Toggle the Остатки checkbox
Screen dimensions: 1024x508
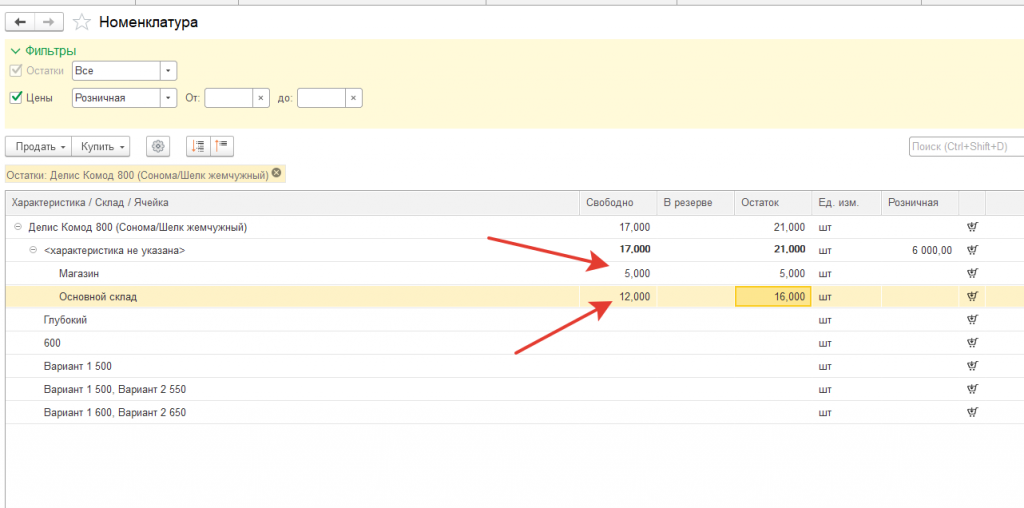coord(16,71)
